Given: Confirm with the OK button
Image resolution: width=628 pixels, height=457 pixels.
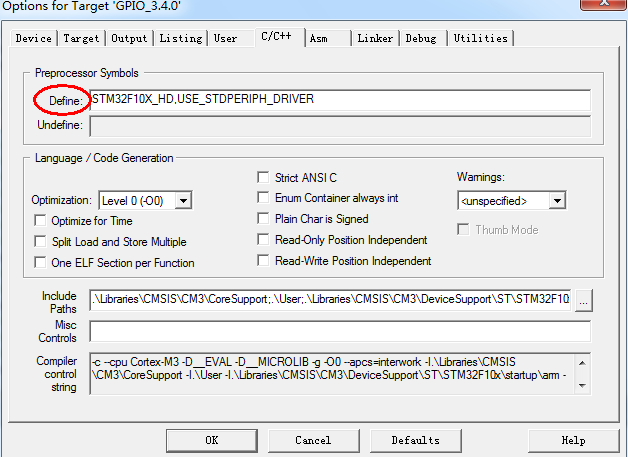Looking at the screenshot, I should [212, 441].
